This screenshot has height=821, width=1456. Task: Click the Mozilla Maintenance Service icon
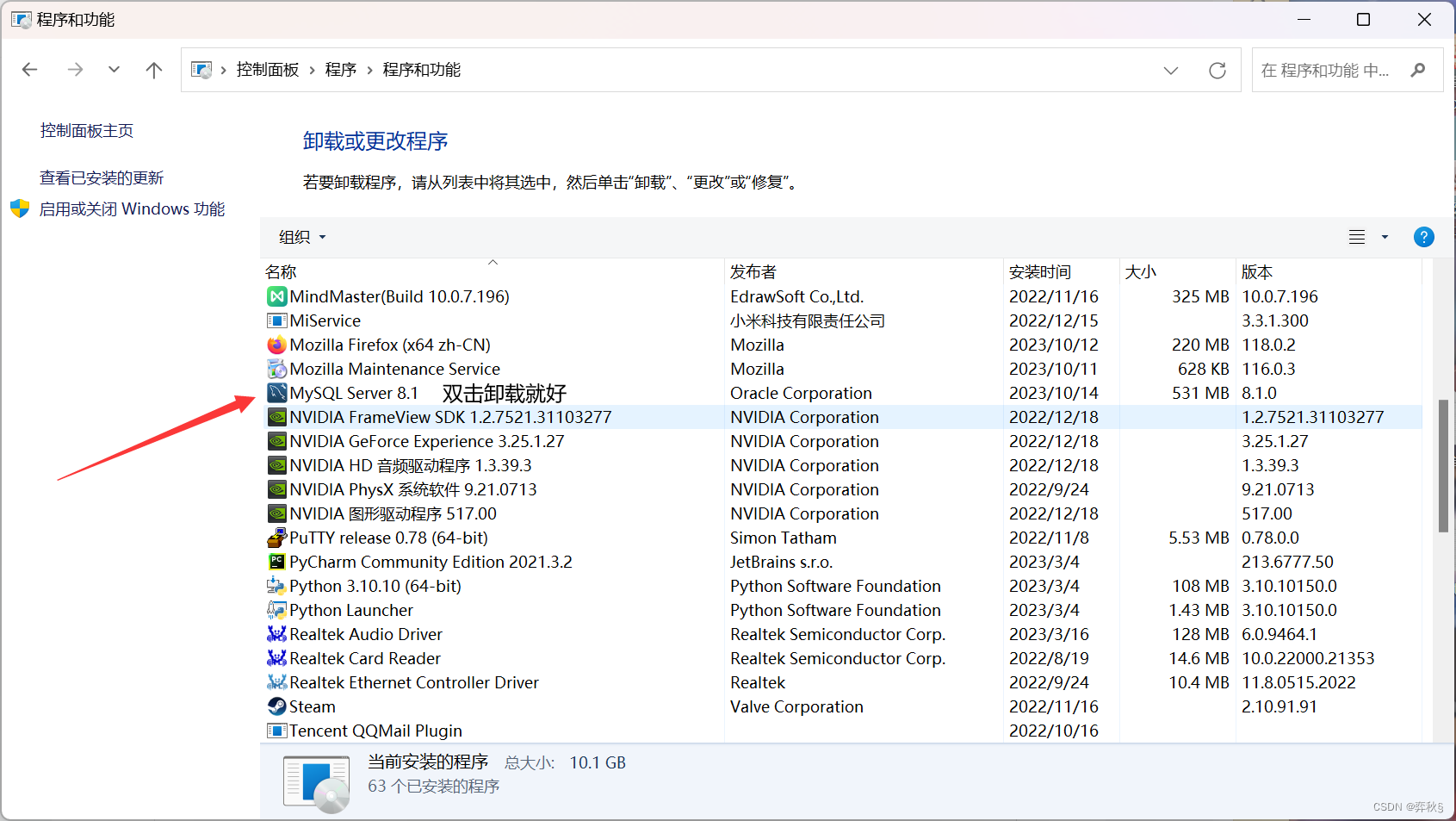[276, 370]
